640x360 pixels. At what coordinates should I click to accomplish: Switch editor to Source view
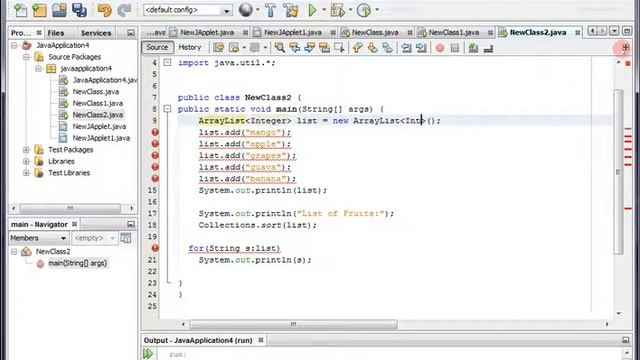[x=157, y=47]
